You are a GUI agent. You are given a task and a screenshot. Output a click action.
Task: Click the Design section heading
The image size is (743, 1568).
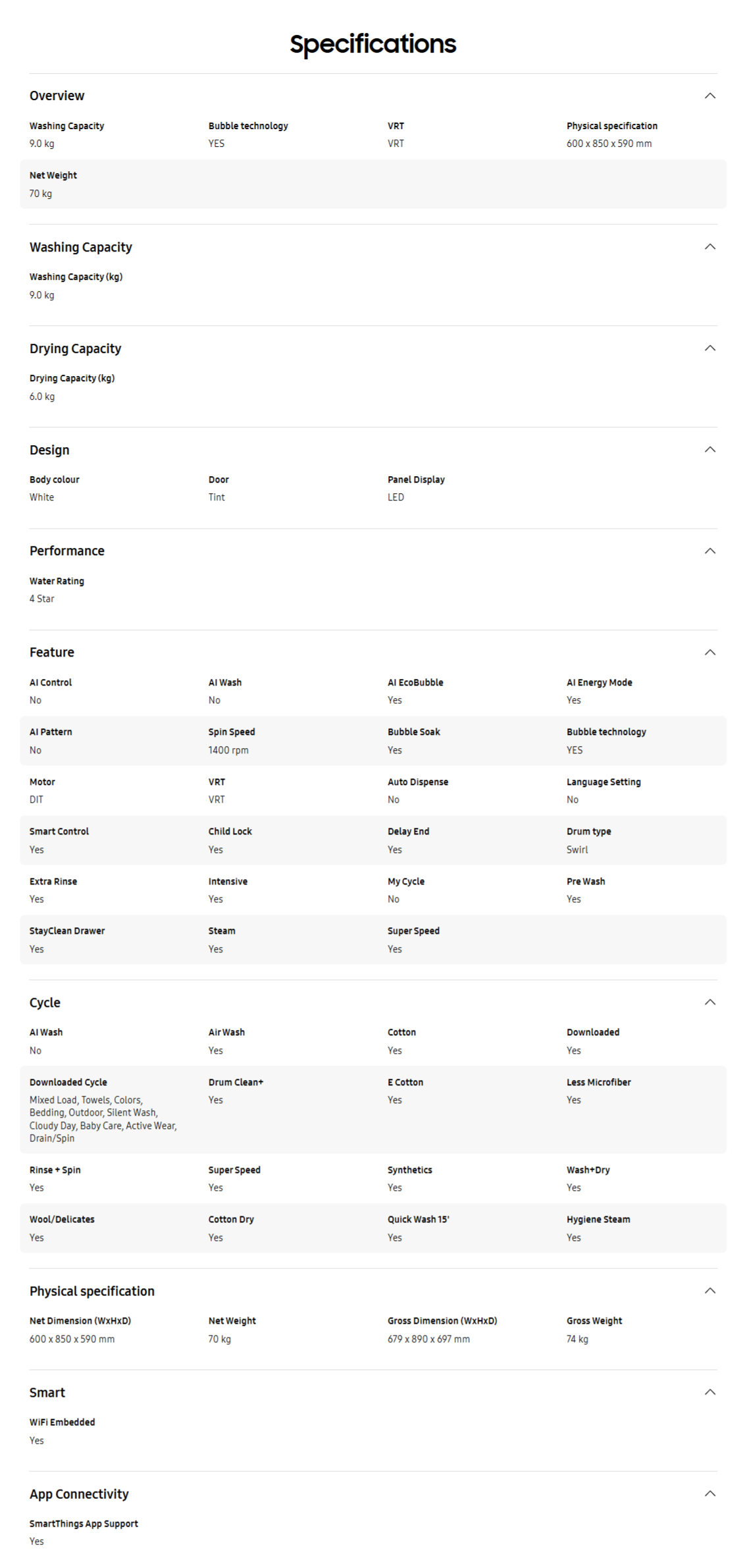[x=49, y=450]
